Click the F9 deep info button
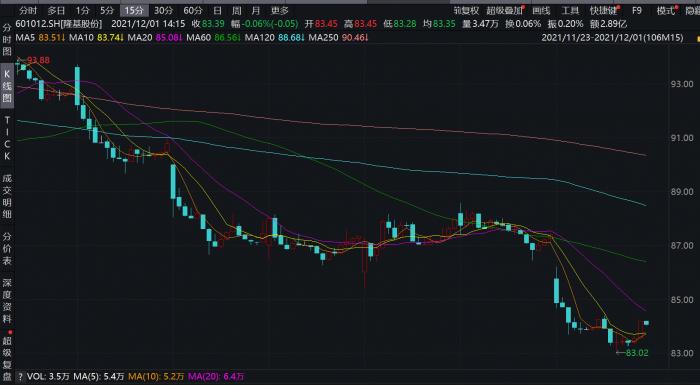700x385 pixels. point(637,11)
